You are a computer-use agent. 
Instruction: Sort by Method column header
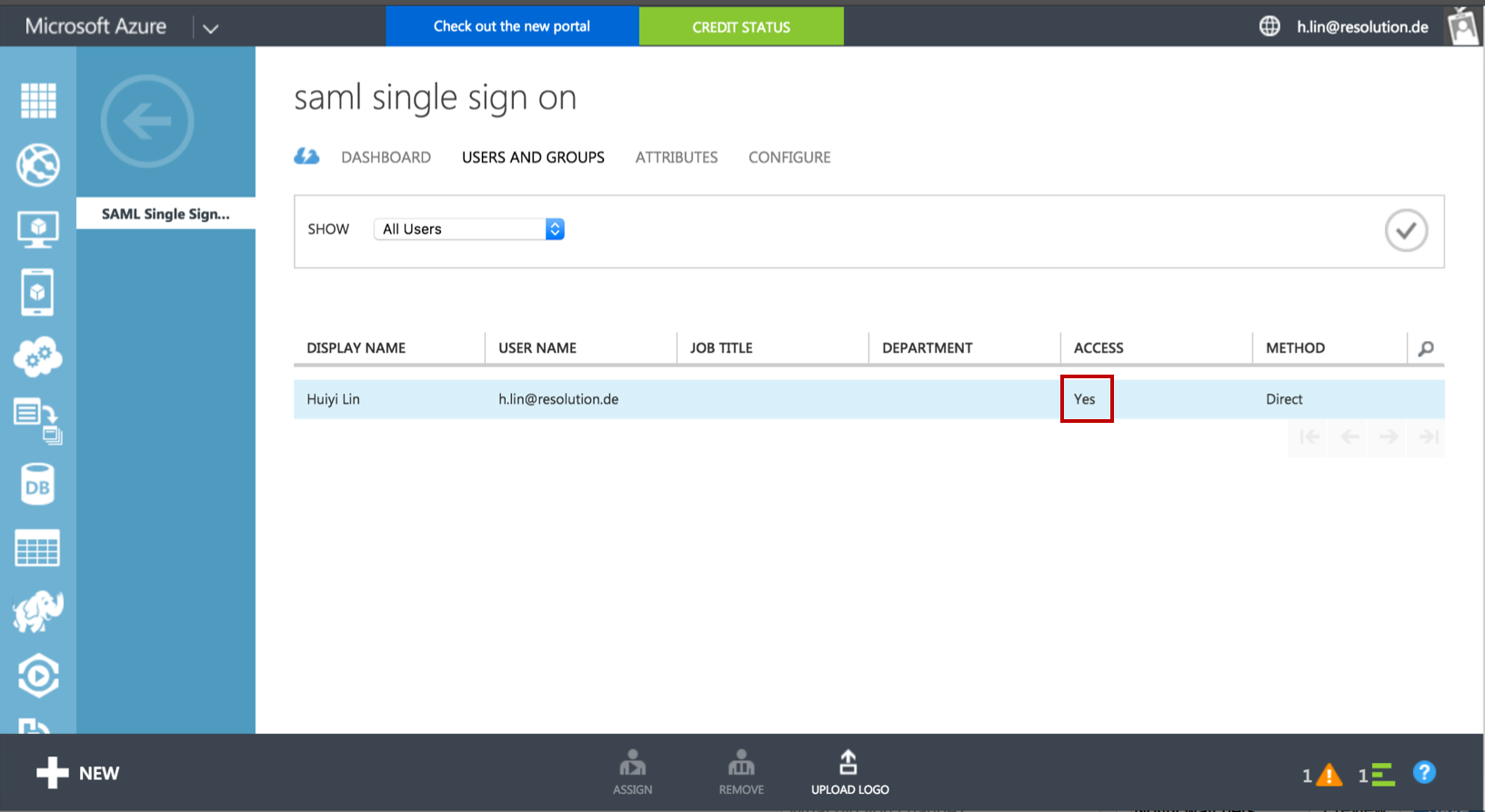tap(1295, 347)
